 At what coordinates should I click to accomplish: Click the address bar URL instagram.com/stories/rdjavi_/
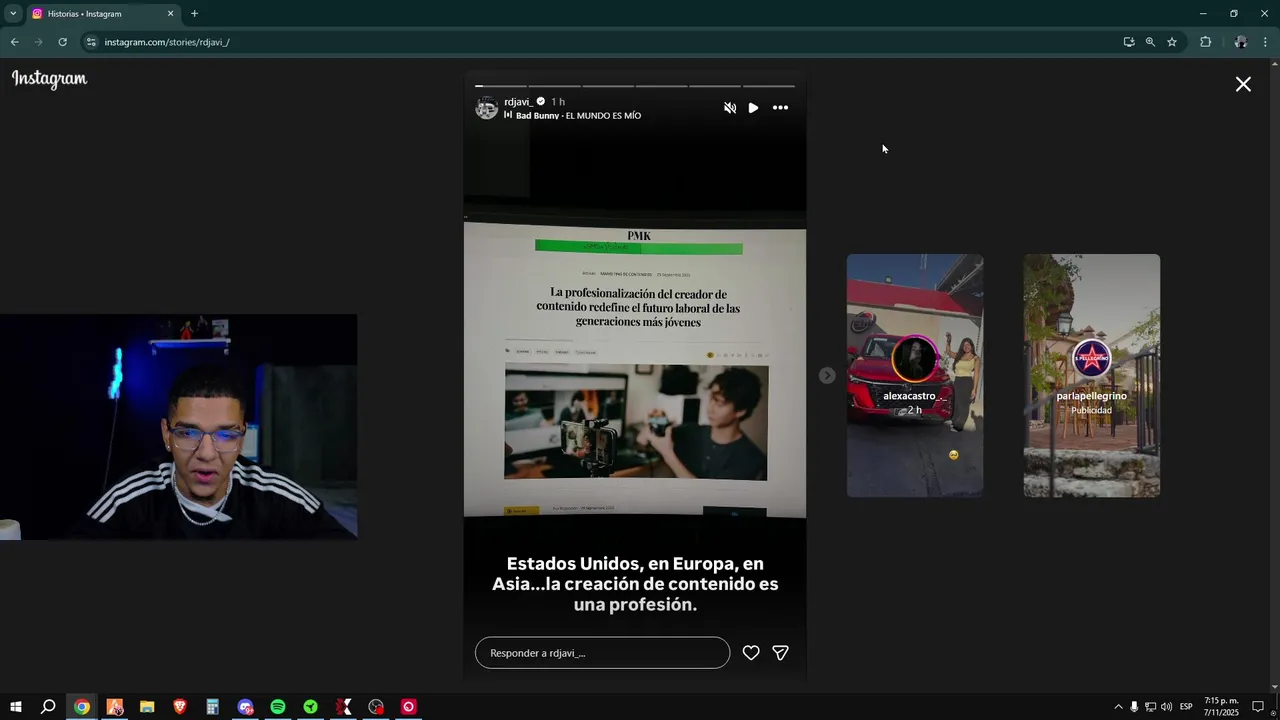click(x=167, y=42)
